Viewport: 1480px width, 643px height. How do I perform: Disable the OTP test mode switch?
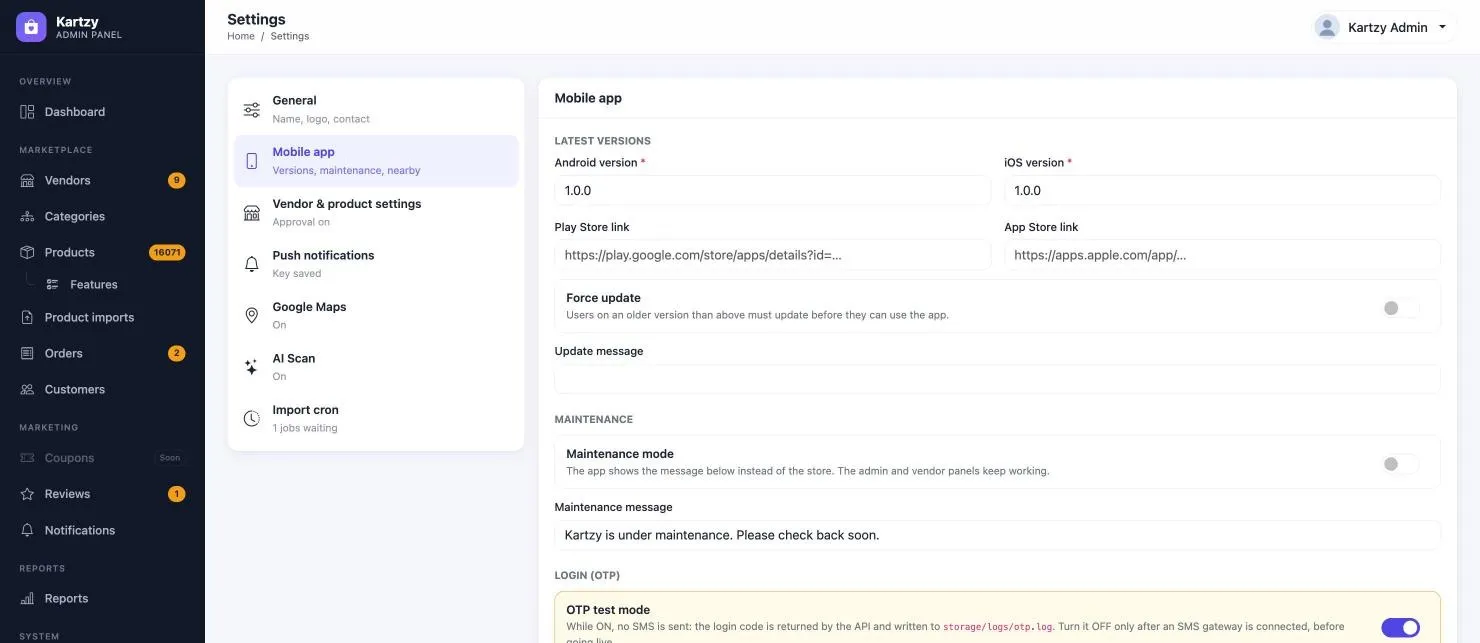1400,628
